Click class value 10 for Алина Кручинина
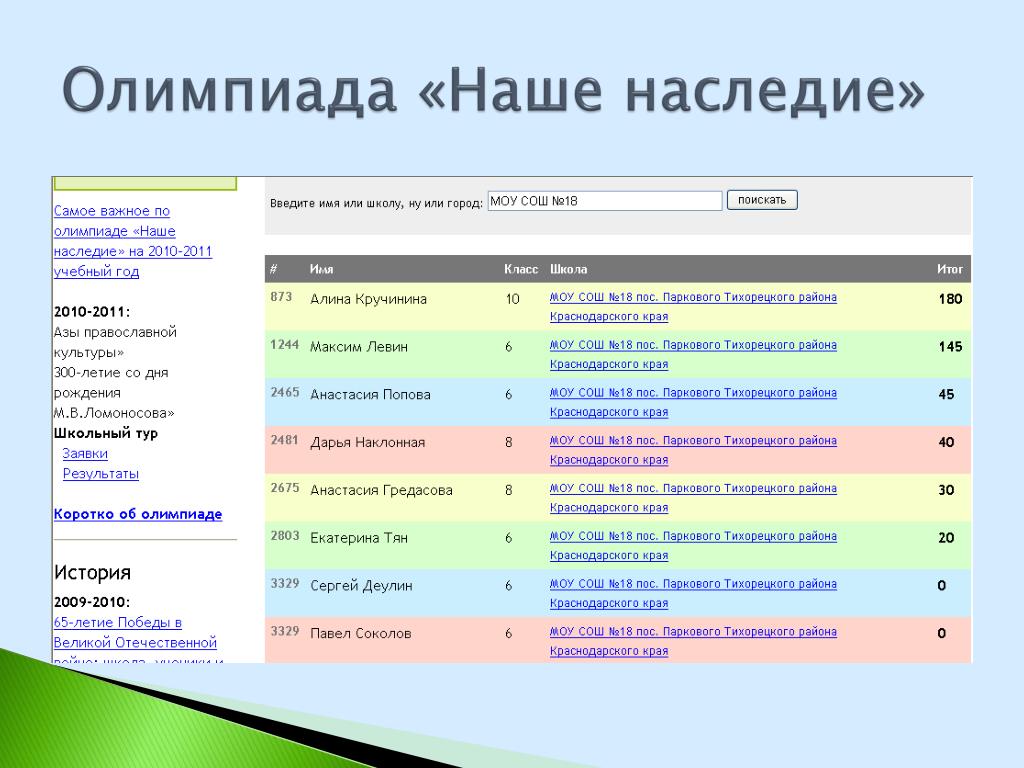The width and height of the screenshot is (1024, 768). pyautogui.click(x=513, y=299)
